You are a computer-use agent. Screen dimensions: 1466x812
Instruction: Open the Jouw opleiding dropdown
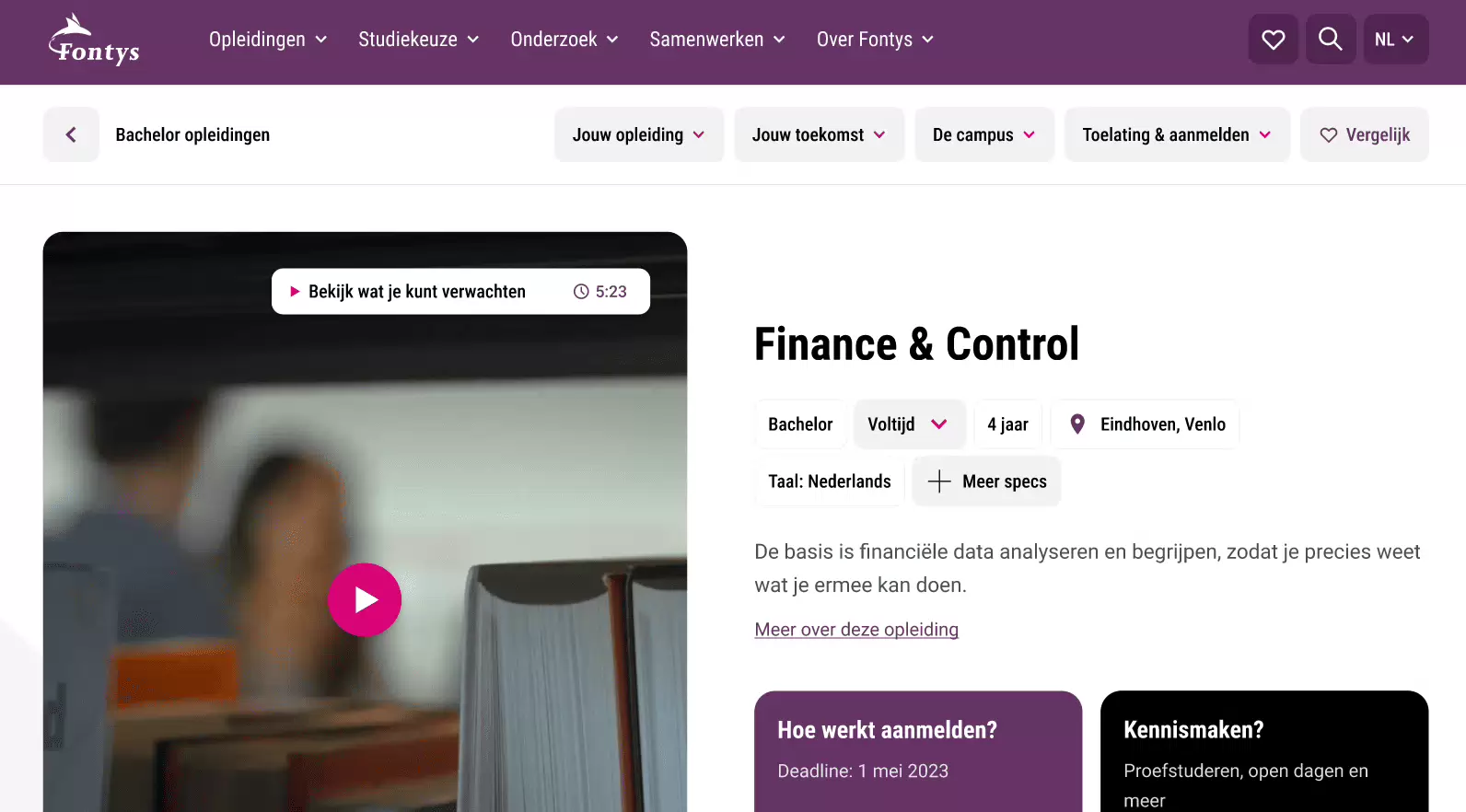click(639, 134)
